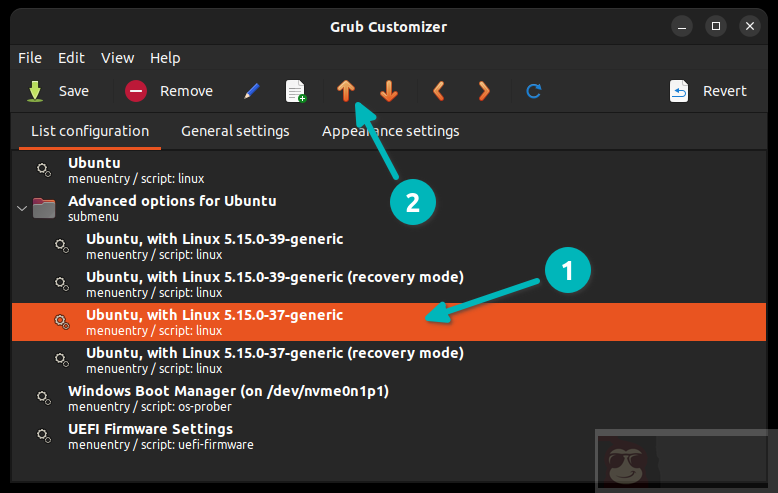This screenshot has height=493, width=778.
Task: Reload configuration with blue refresh icon
Action: (x=533, y=91)
